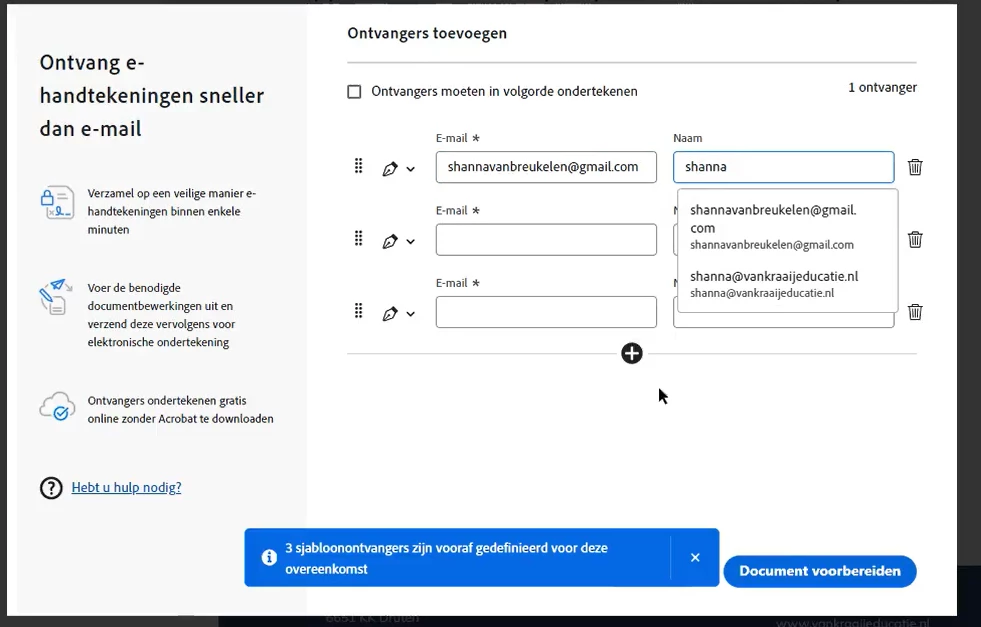Expand role dropdown chevron in first recipient row
This screenshot has width=981, height=627.
point(410,169)
